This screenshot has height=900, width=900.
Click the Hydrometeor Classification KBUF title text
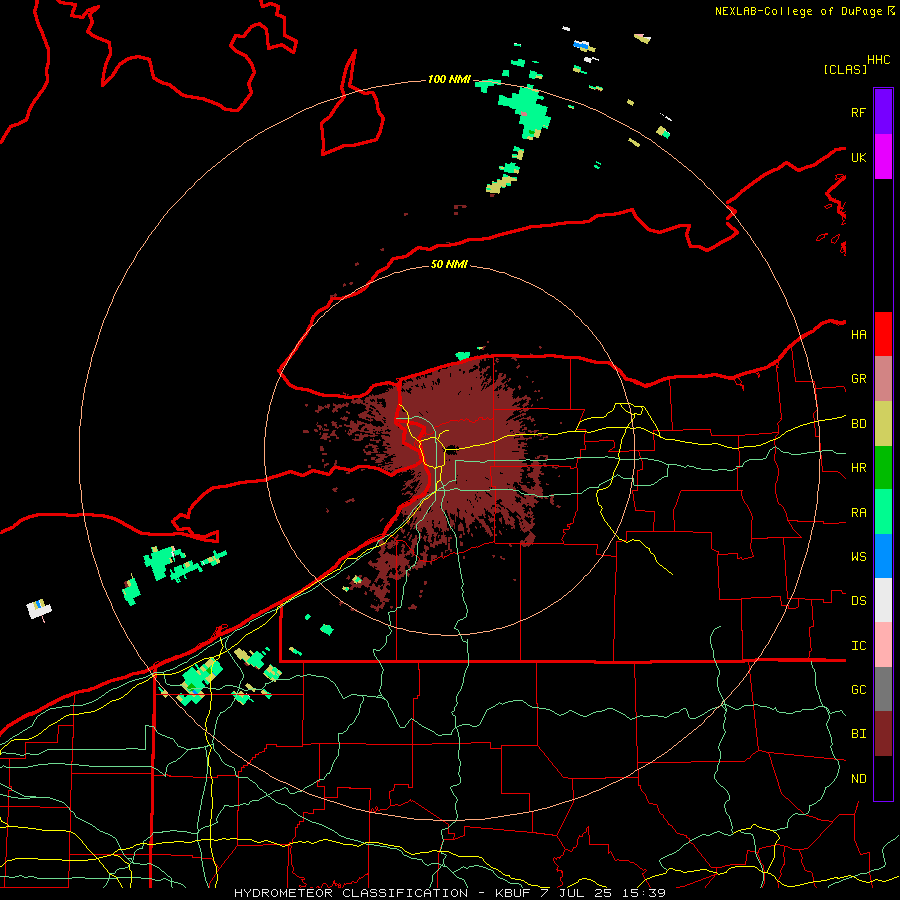(382, 893)
